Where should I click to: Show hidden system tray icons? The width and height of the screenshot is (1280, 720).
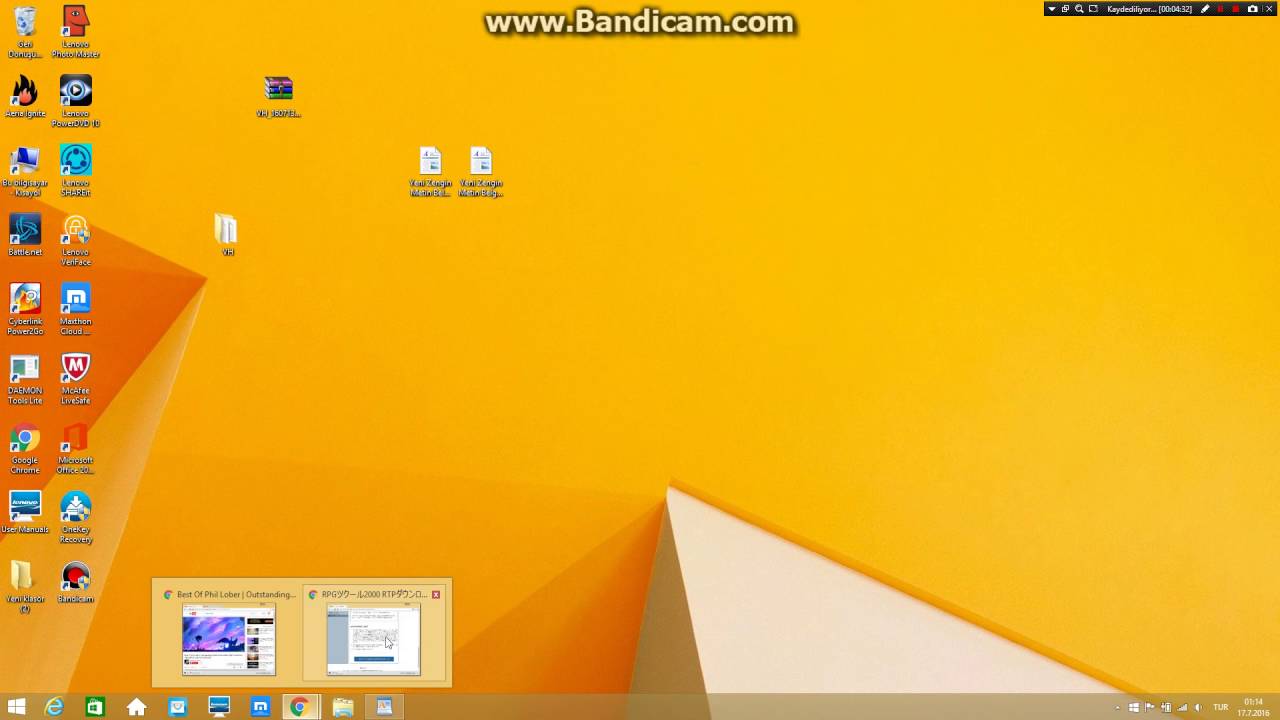[1118, 707]
